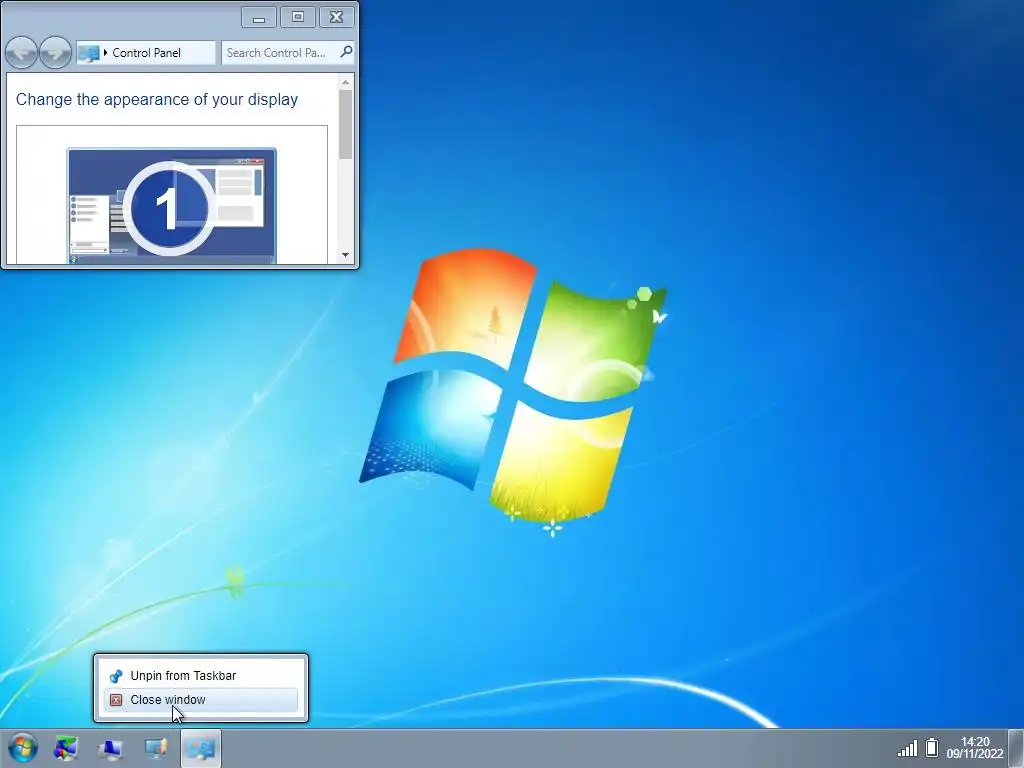The image size is (1024, 768).
Task: Click the Show desktop strip
Action: [1016, 748]
